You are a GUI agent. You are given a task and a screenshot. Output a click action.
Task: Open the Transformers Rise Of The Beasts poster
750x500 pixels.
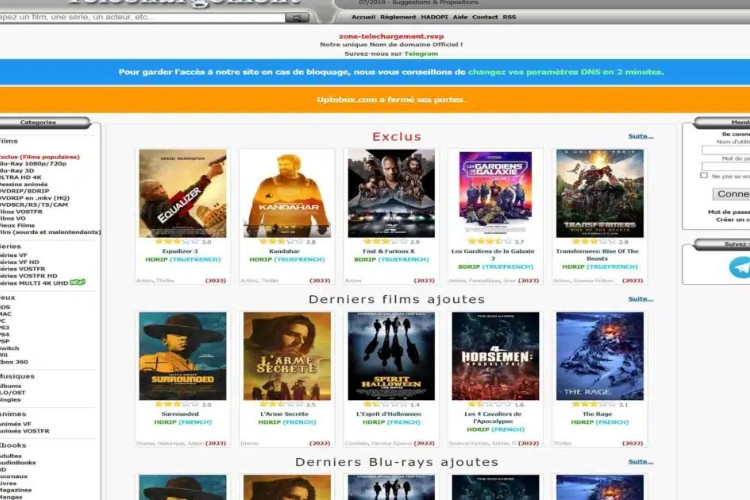coord(600,193)
